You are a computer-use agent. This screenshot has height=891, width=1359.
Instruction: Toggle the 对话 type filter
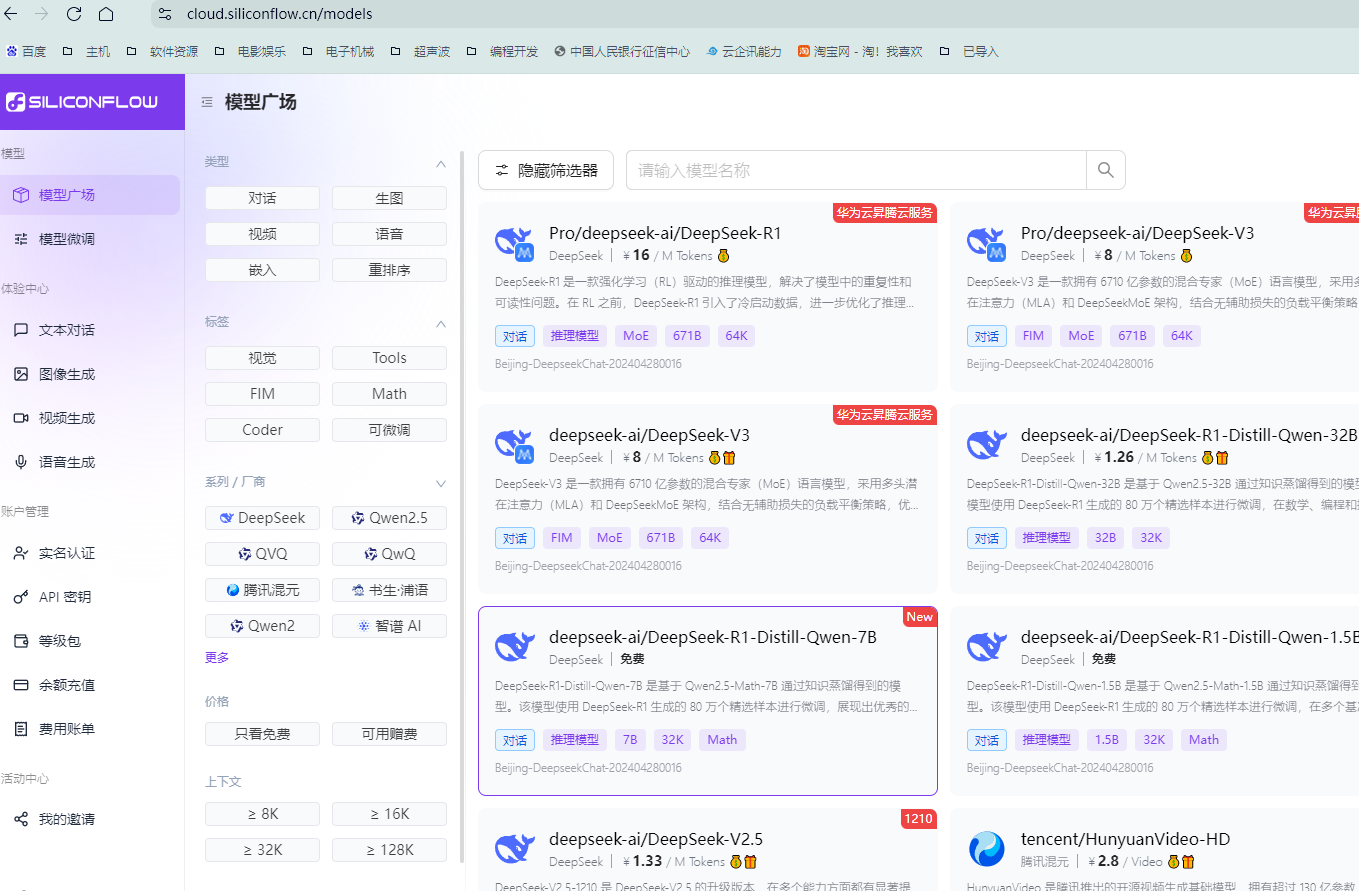pyautogui.click(x=262, y=198)
